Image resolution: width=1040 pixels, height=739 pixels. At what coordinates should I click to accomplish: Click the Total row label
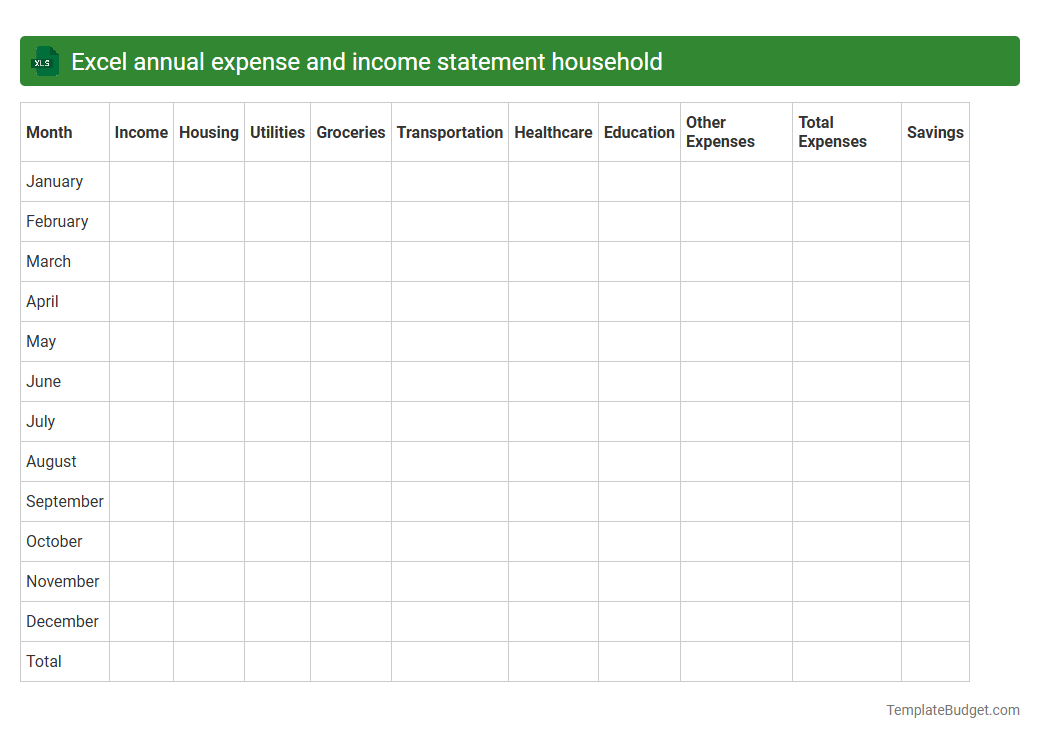[44, 661]
